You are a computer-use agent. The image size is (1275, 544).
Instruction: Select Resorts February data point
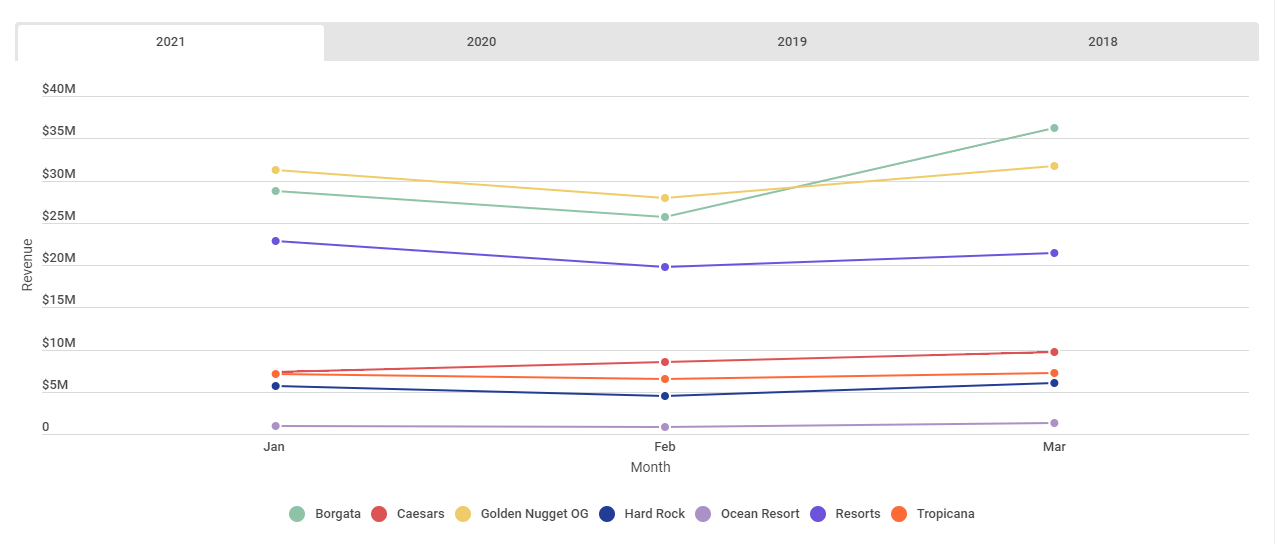(665, 267)
